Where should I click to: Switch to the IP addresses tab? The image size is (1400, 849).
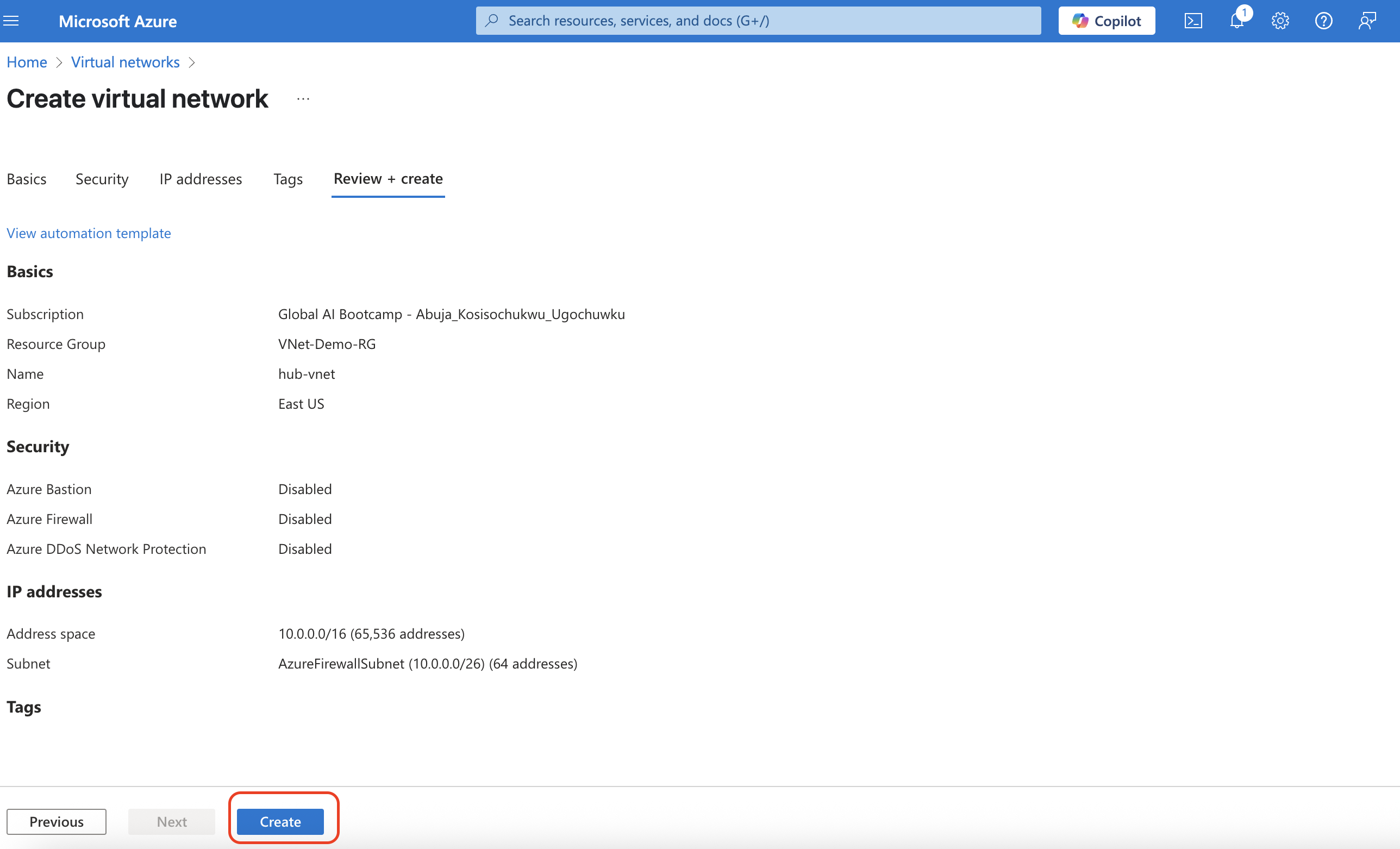tap(201, 179)
